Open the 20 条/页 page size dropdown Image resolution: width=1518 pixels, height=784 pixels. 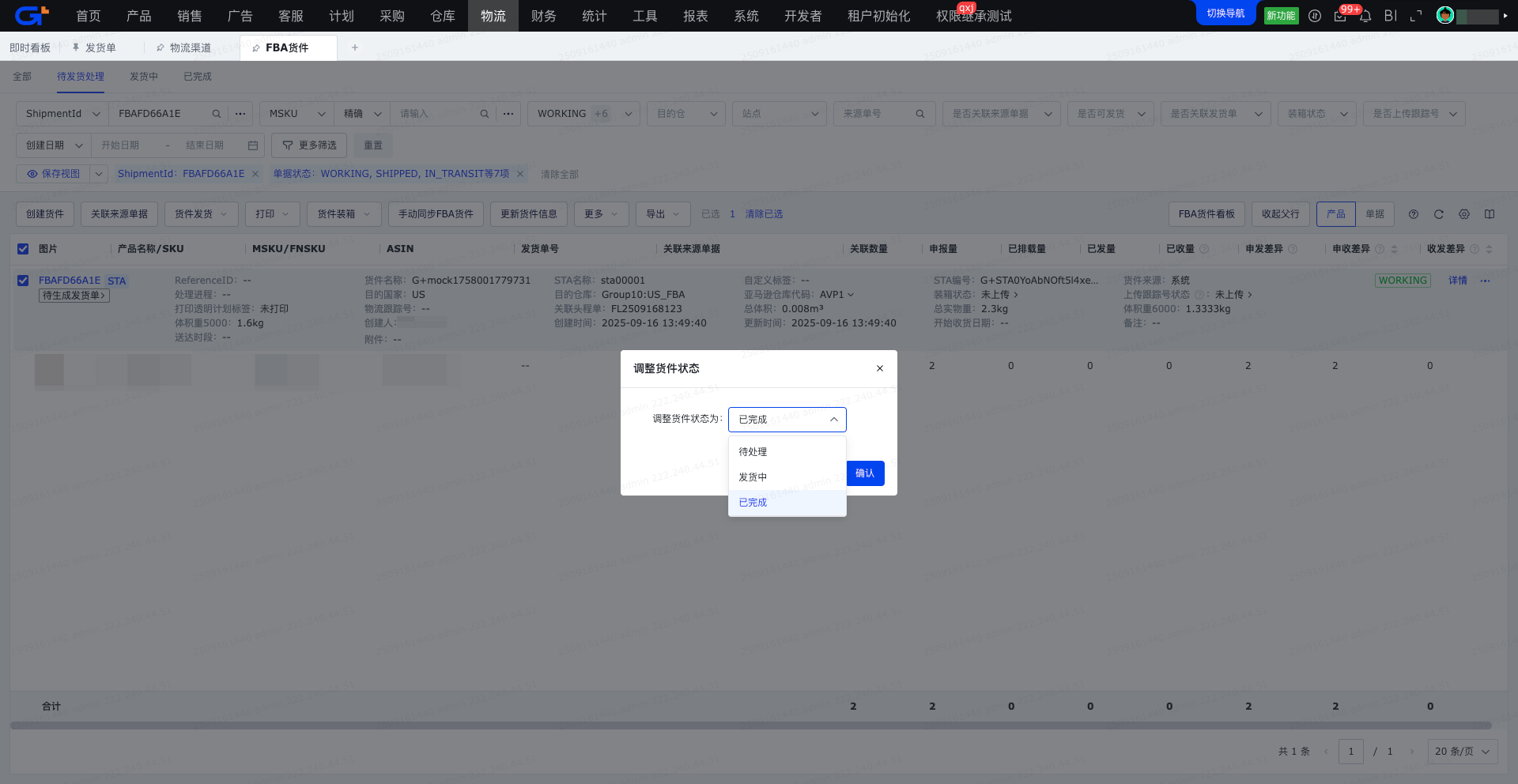click(1463, 752)
